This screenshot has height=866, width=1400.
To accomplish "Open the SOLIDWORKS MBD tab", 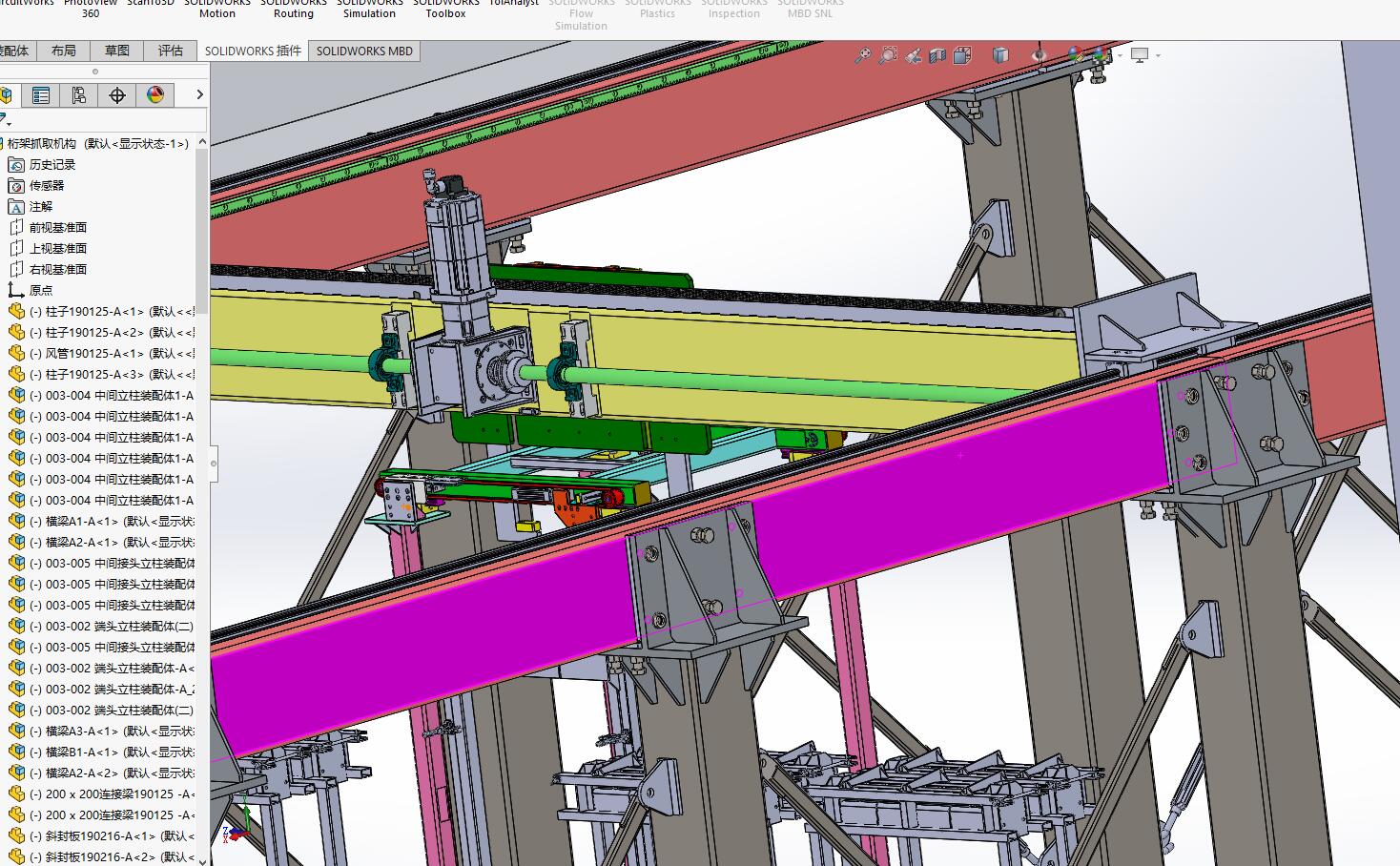I will click(x=364, y=52).
